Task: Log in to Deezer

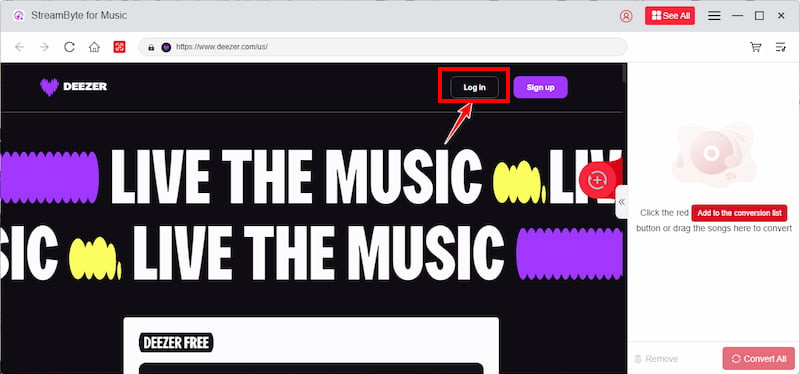Action: click(474, 87)
